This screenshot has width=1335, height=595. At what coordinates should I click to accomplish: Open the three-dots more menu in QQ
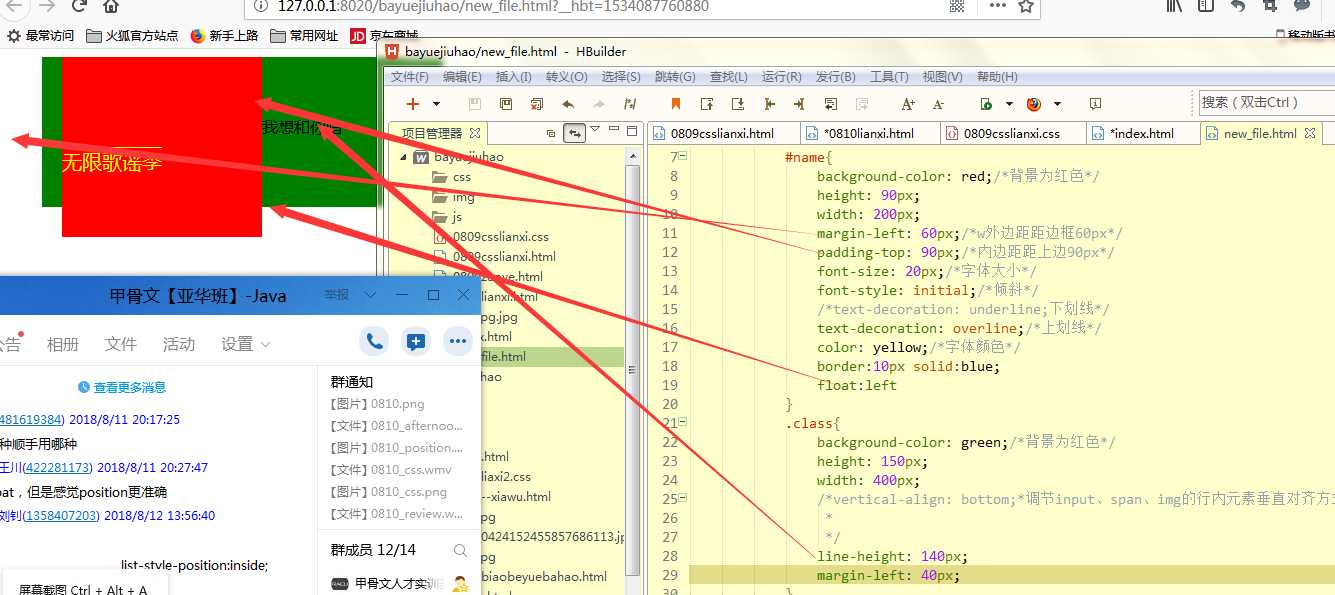coord(458,342)
